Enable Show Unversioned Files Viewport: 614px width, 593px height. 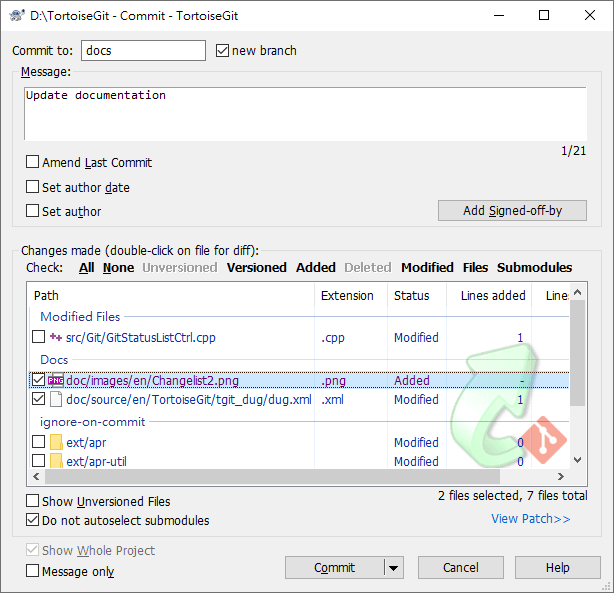[x=32, y=501]
